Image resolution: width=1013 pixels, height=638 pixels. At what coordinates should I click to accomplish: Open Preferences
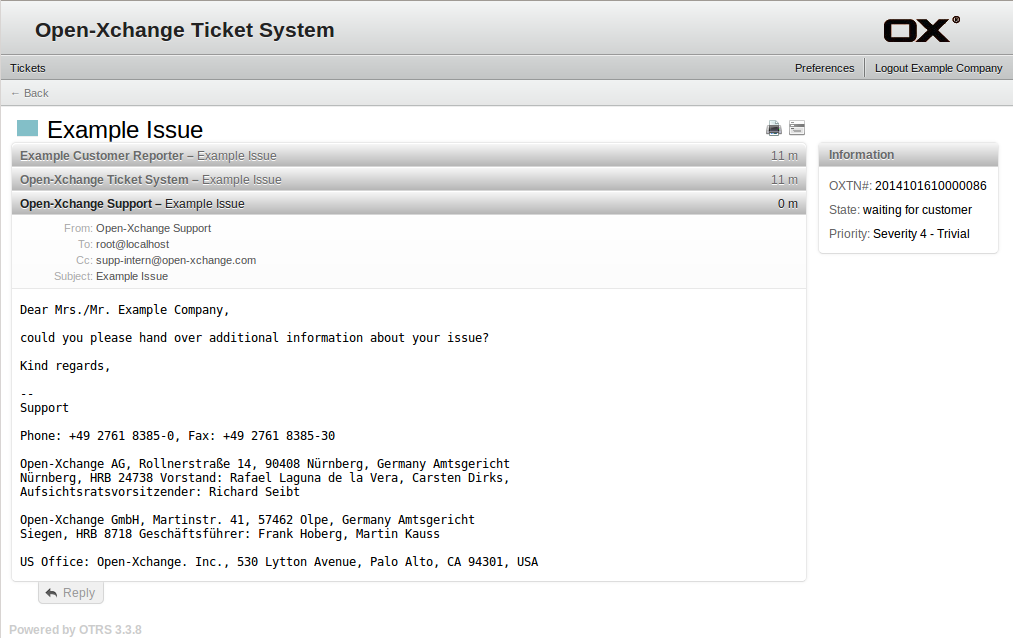click(x=824, y=68)
